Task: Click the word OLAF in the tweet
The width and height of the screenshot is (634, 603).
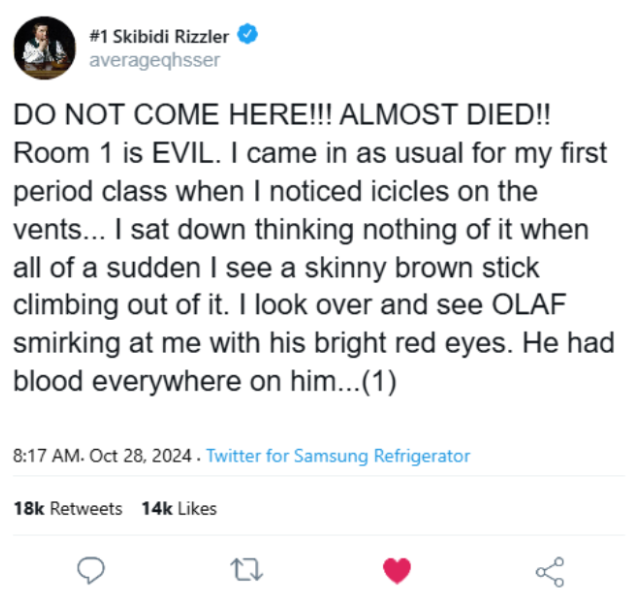Action: 529,304
